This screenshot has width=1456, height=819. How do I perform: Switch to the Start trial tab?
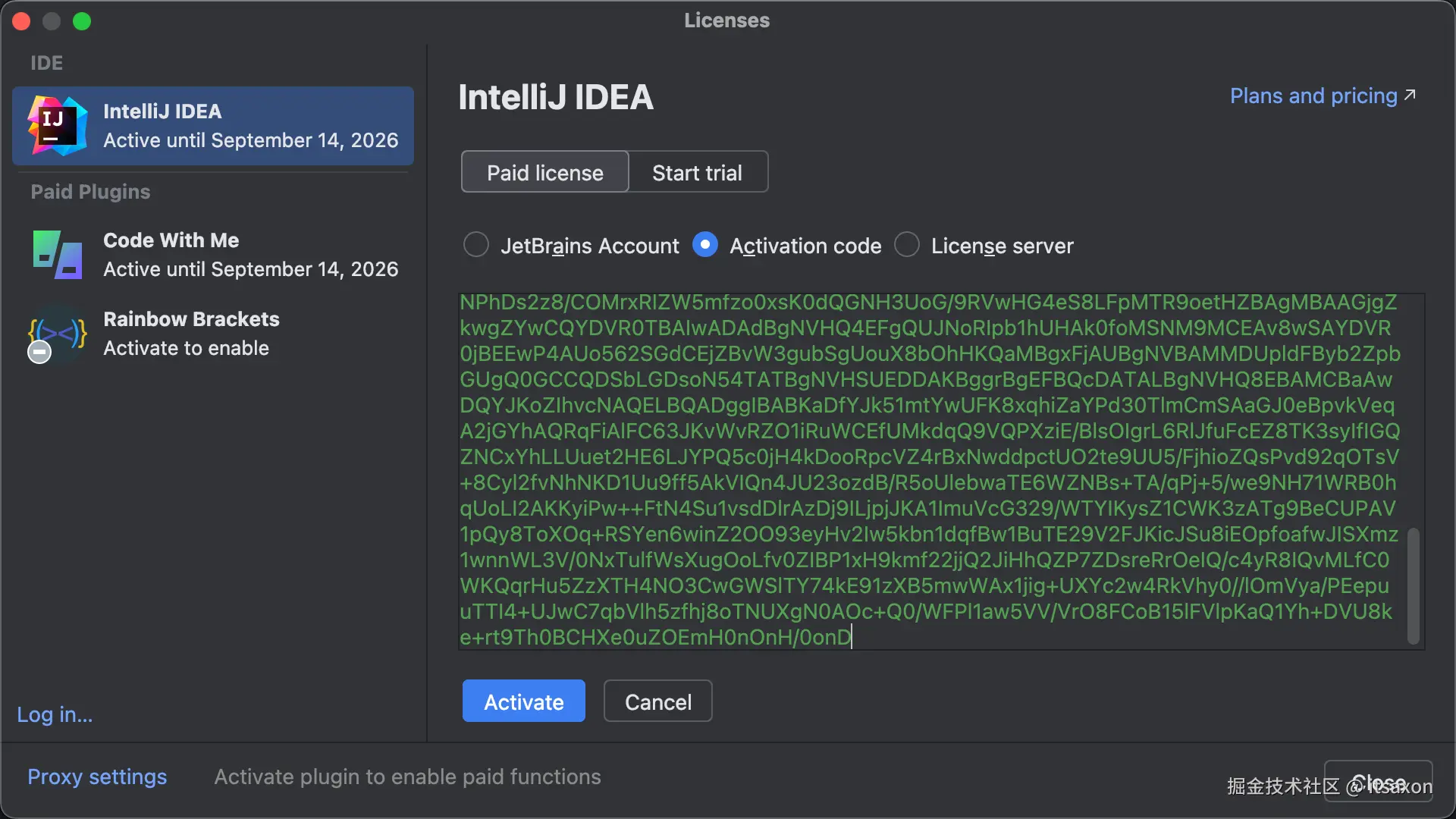(x=697, y=172)
